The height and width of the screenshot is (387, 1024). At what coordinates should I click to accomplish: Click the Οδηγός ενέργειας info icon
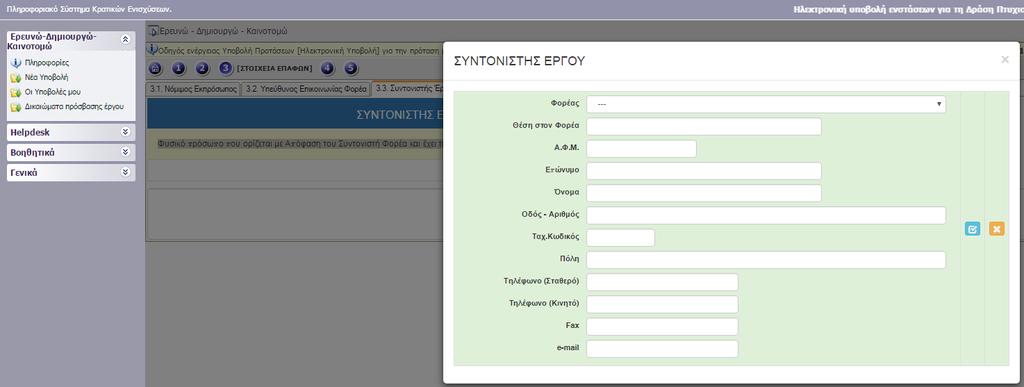pos(153,49)
